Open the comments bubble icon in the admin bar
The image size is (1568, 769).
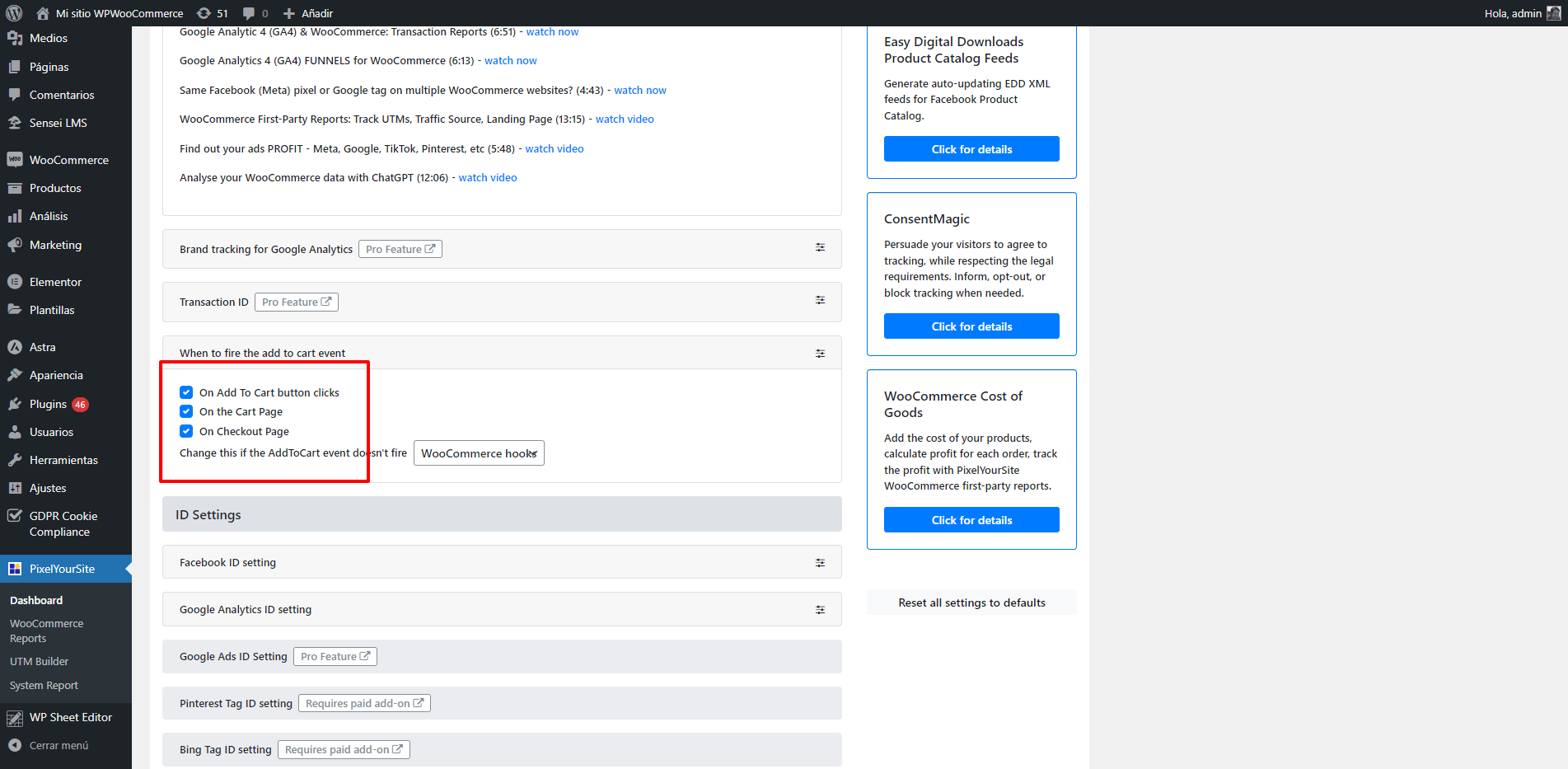[x=249, y=13]
